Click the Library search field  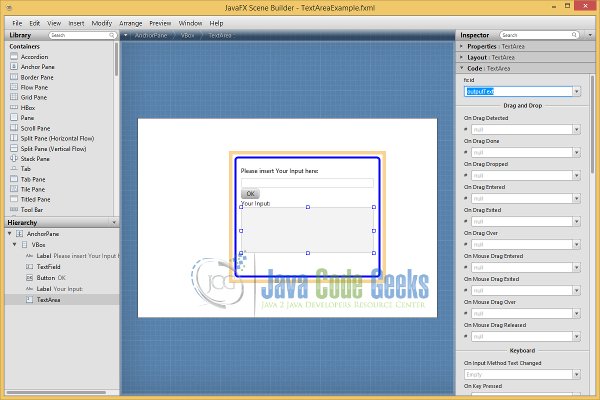coord(82,35)
